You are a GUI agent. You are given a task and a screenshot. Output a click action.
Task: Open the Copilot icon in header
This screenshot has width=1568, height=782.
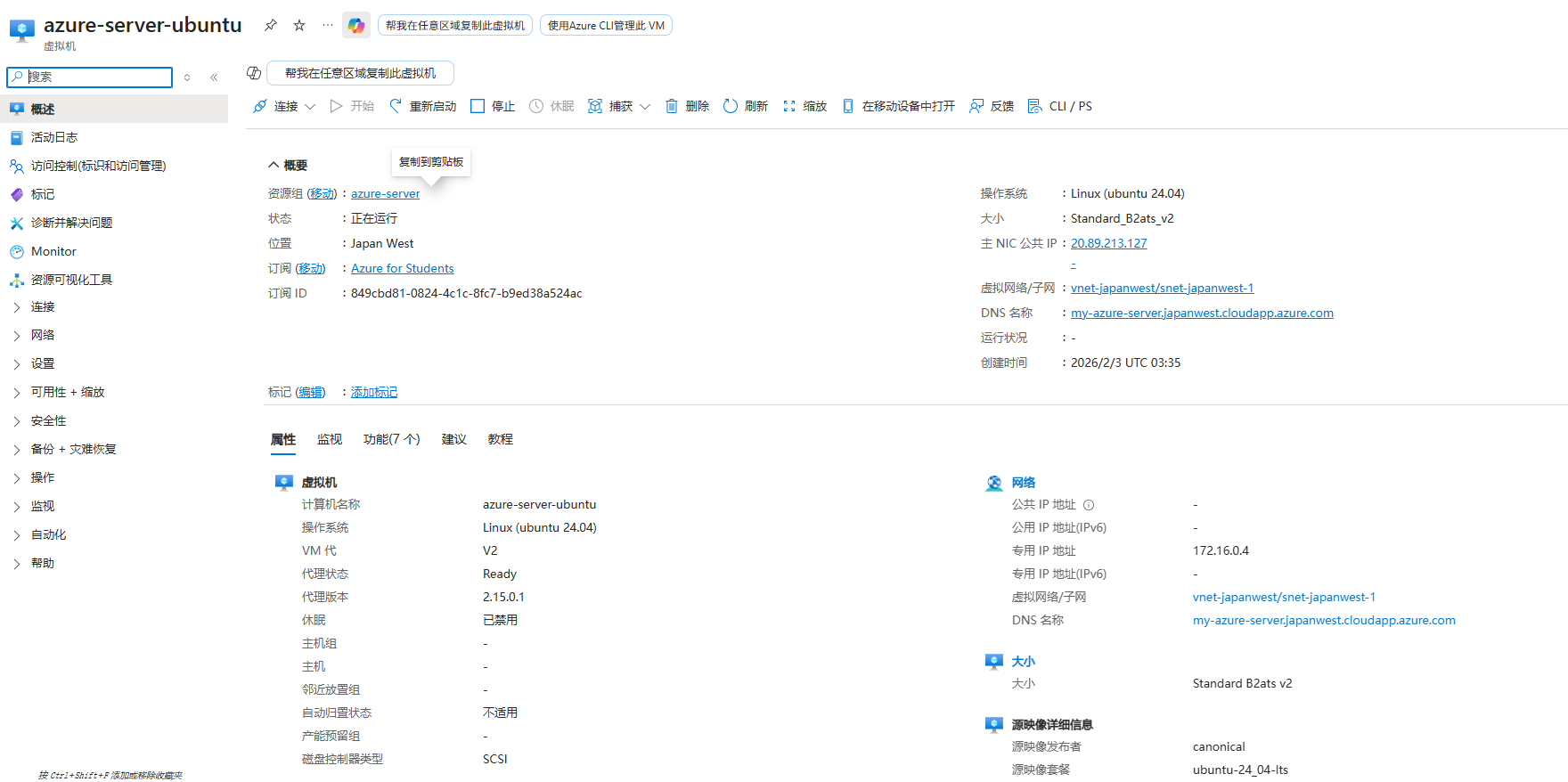356,25
